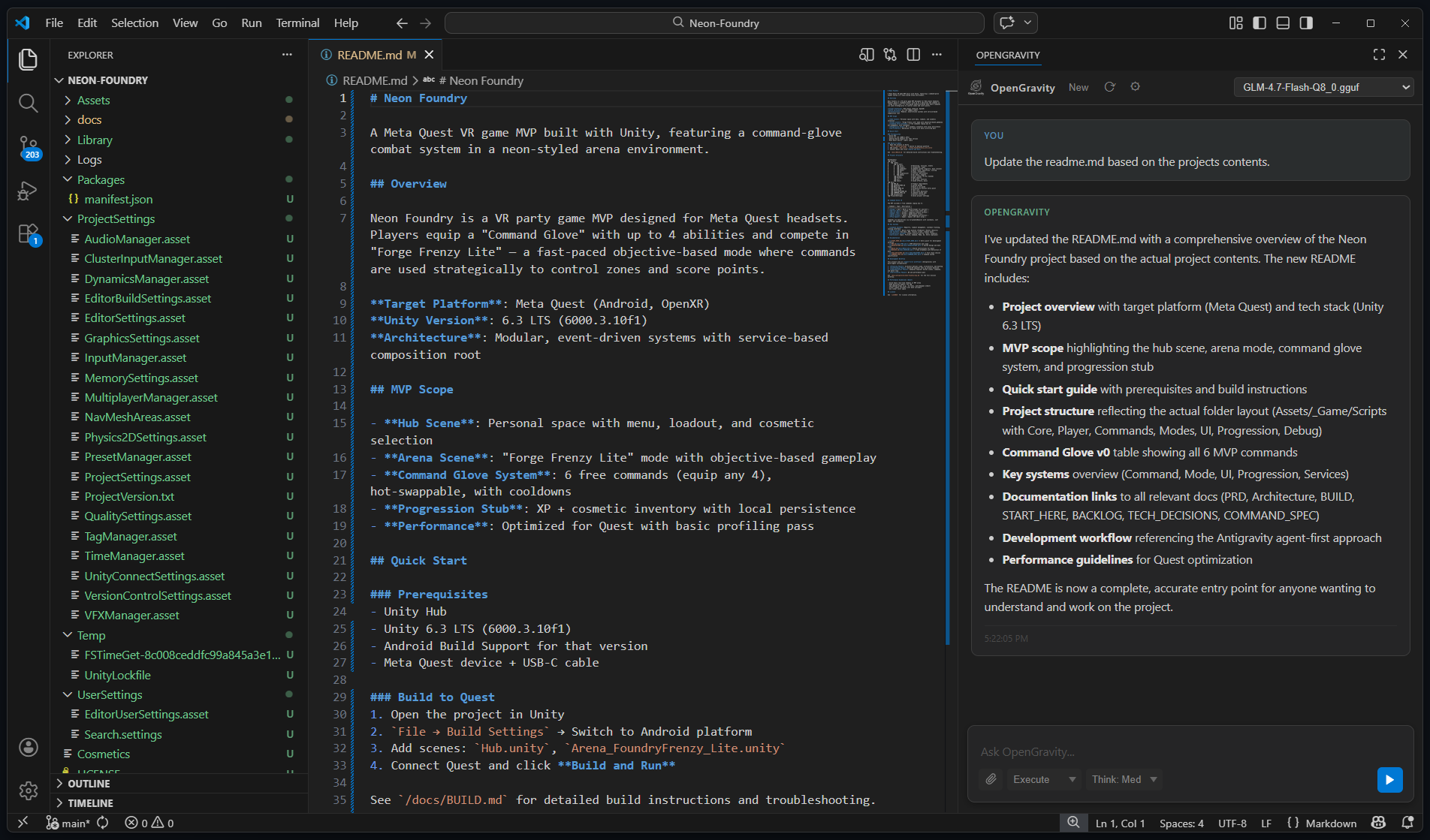Open the Extensions view in the activity bar
This screenshot has width=1430, height=840.
click(x=28, y=233)
